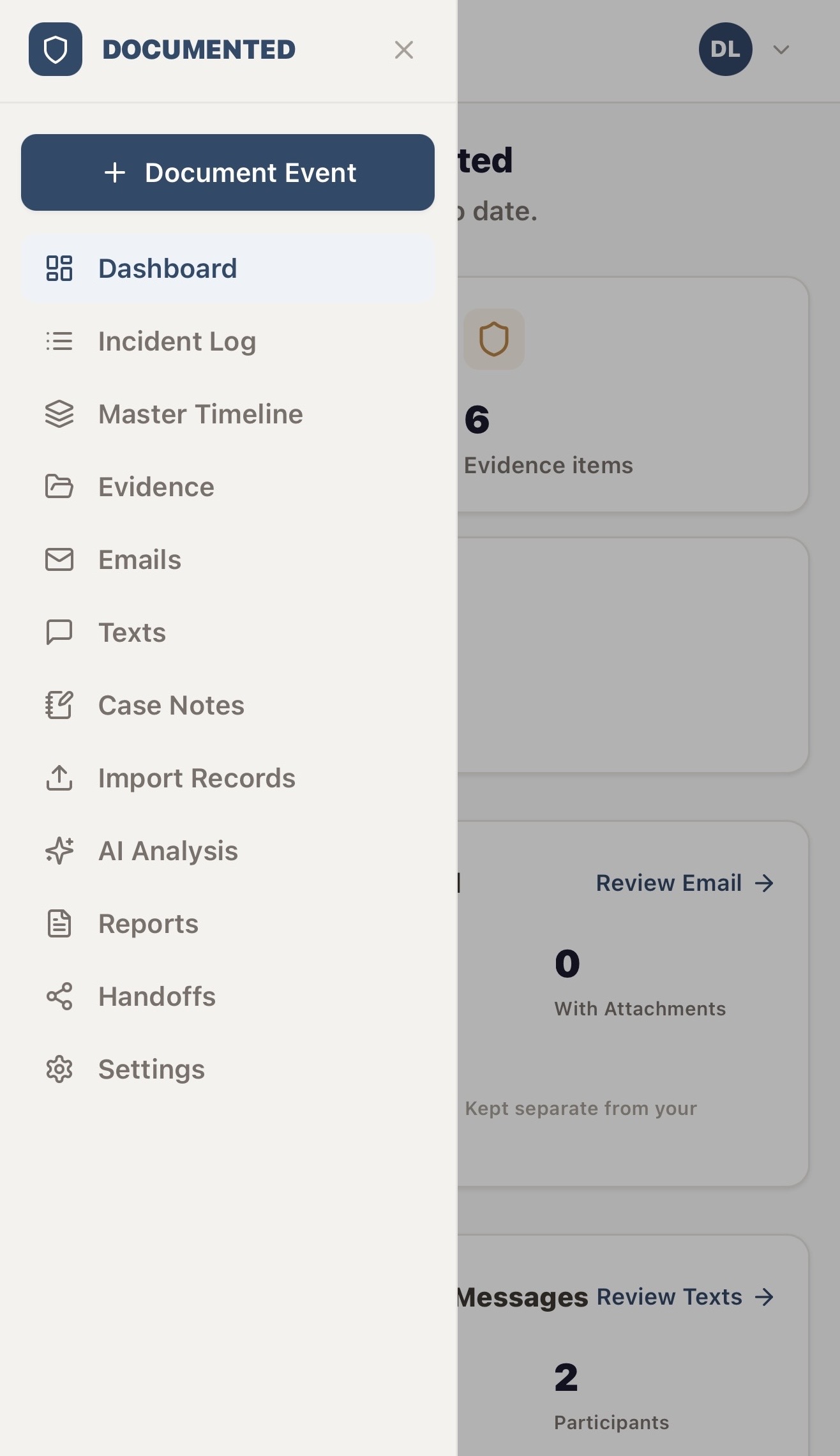
Task: Click the Handoffs share icon
Action: 59,996
